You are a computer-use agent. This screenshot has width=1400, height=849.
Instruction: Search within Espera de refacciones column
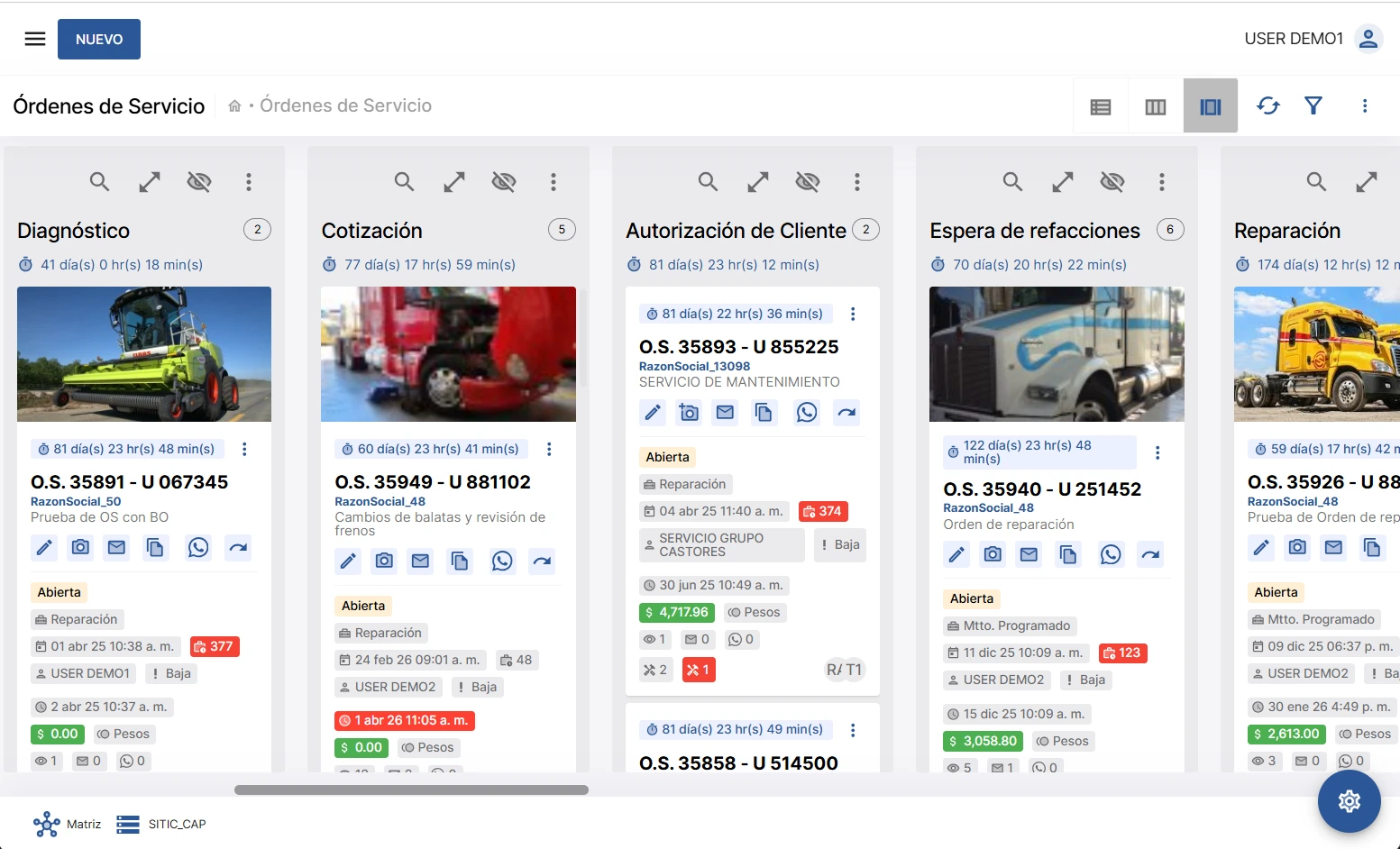(1012, 182)
